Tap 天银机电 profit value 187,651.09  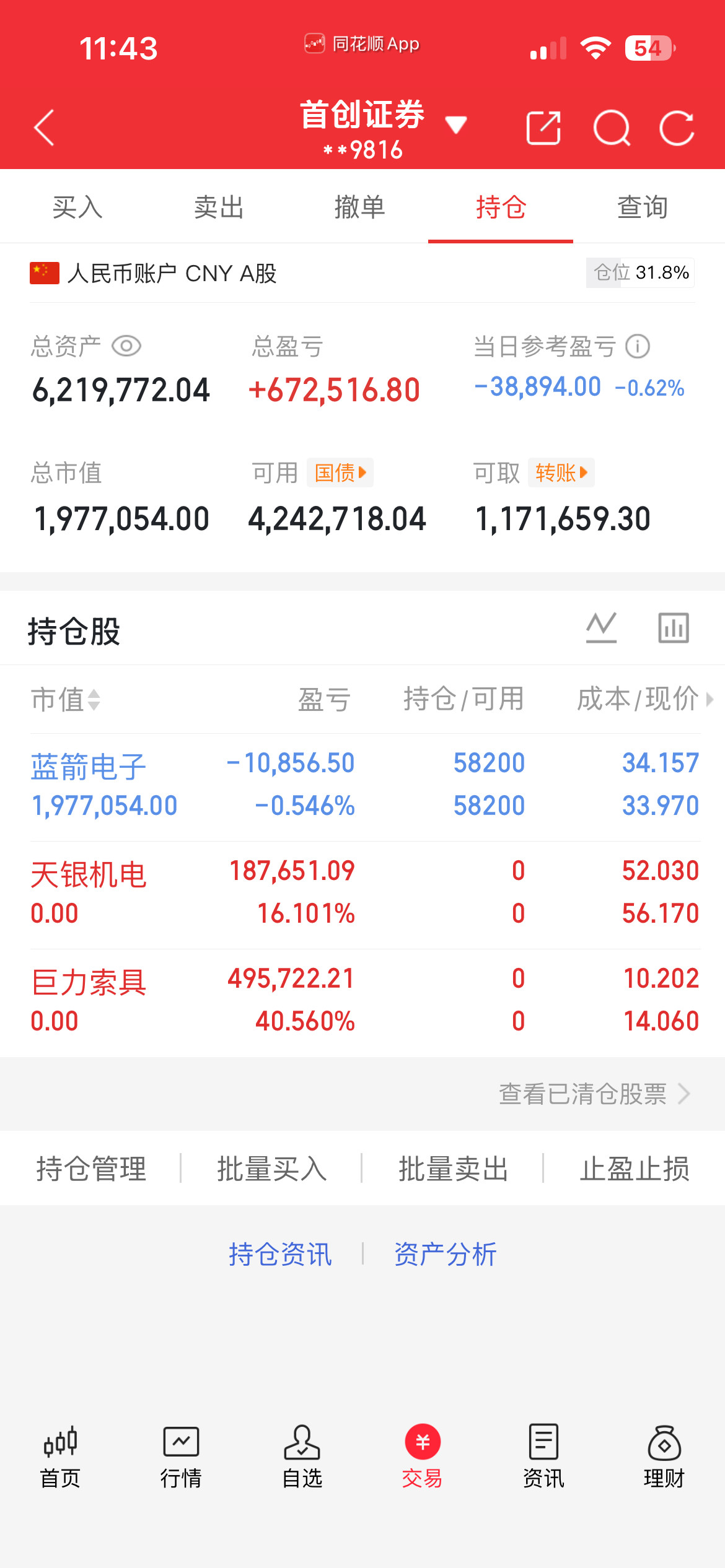292,871
